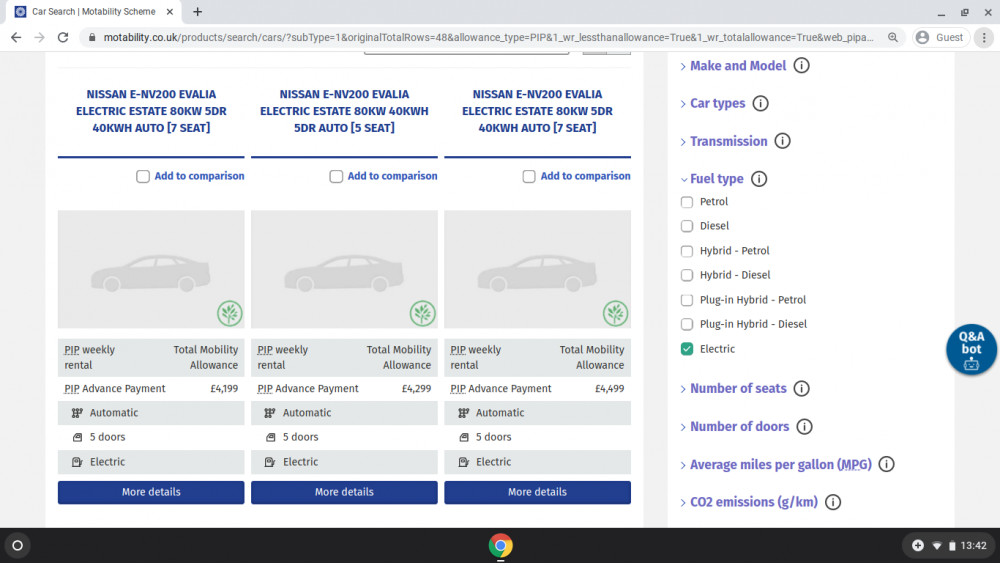Expand Car types filter
Image resolution: width=1000 pixels, height=563 pixels.
pos(717,103)
